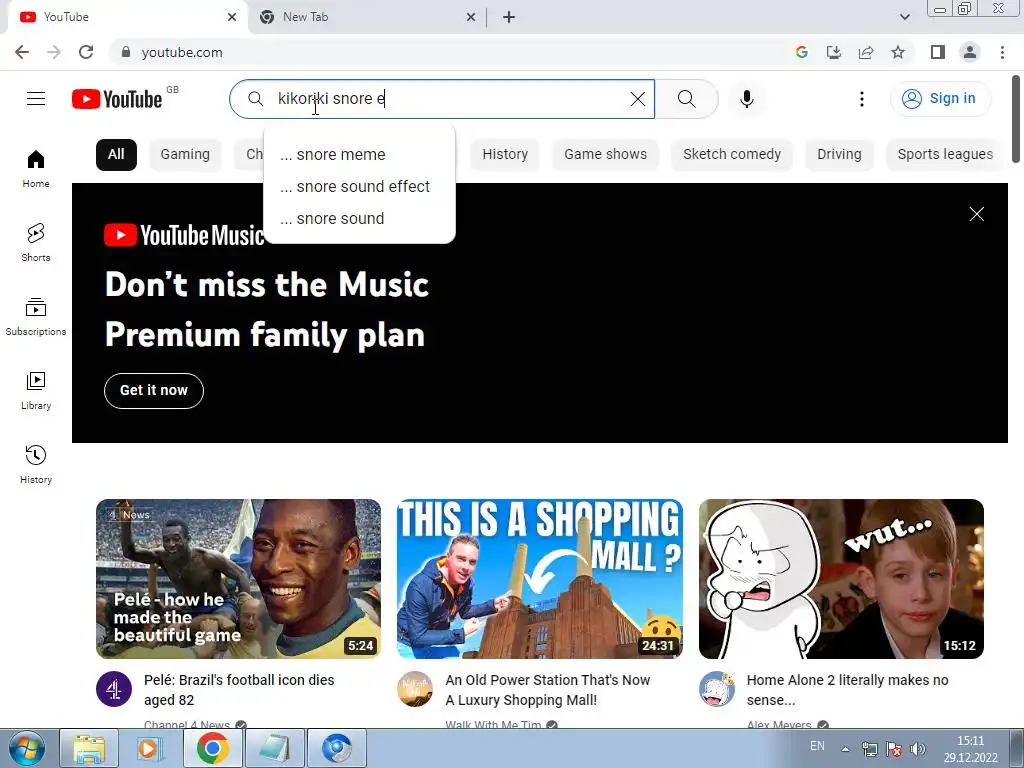This screenshot has width=1024, height=768.
Task: Close the YouTube browser tab
Action: [232, 17]
